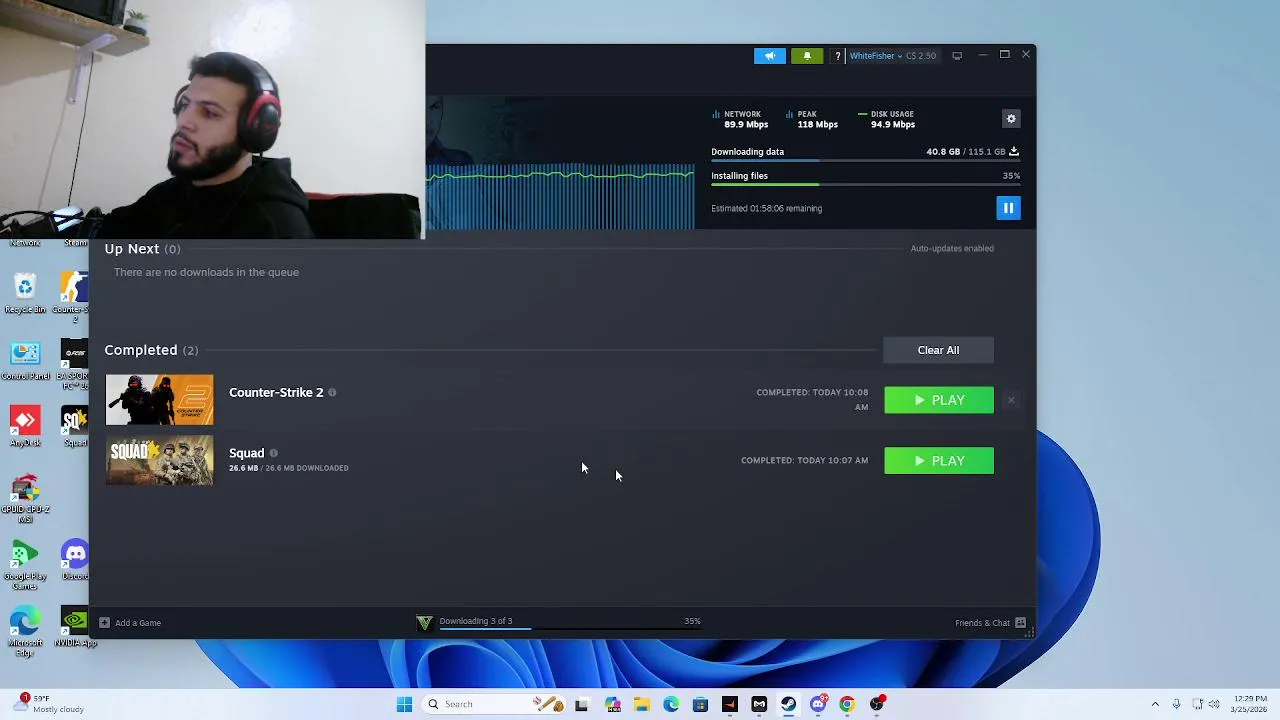This screenshot has width=1280, height=720.
Task: Click the download throughput graph
Action: click(560, 196)
